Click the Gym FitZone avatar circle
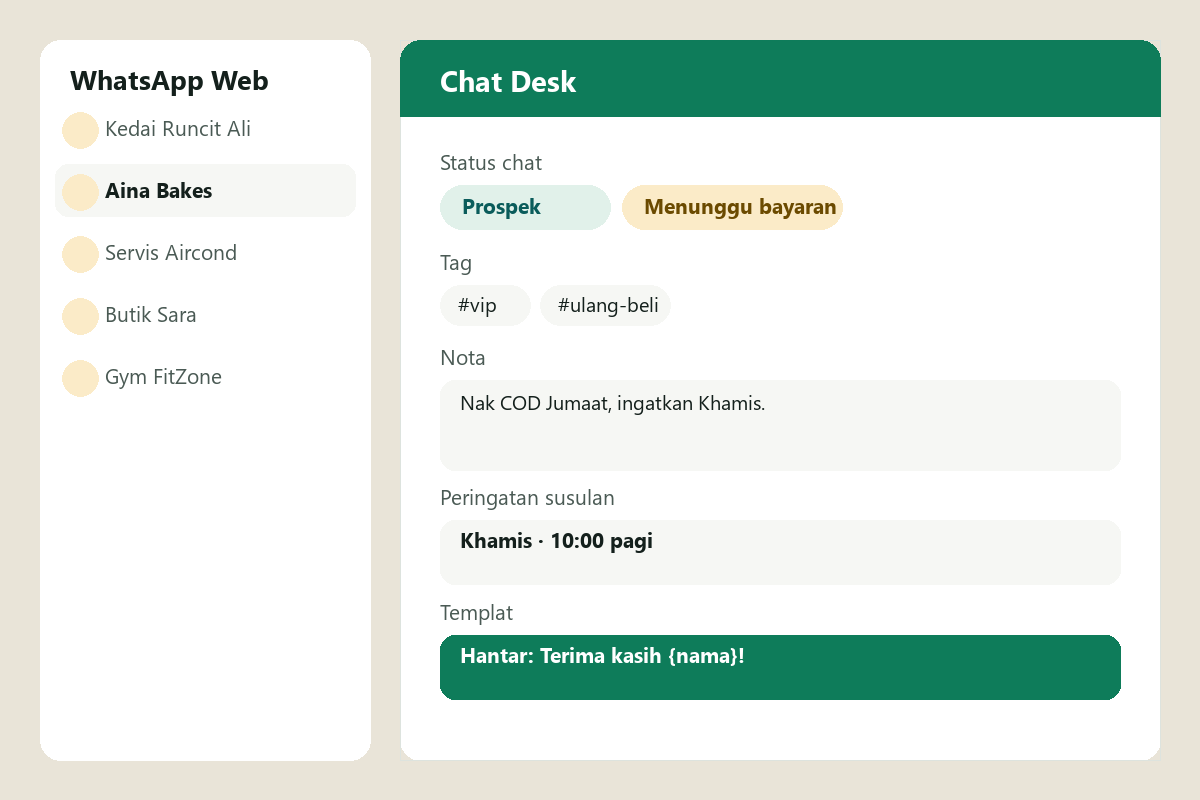This screenshot has width=1200, height=800. click(x=80, y=378)
